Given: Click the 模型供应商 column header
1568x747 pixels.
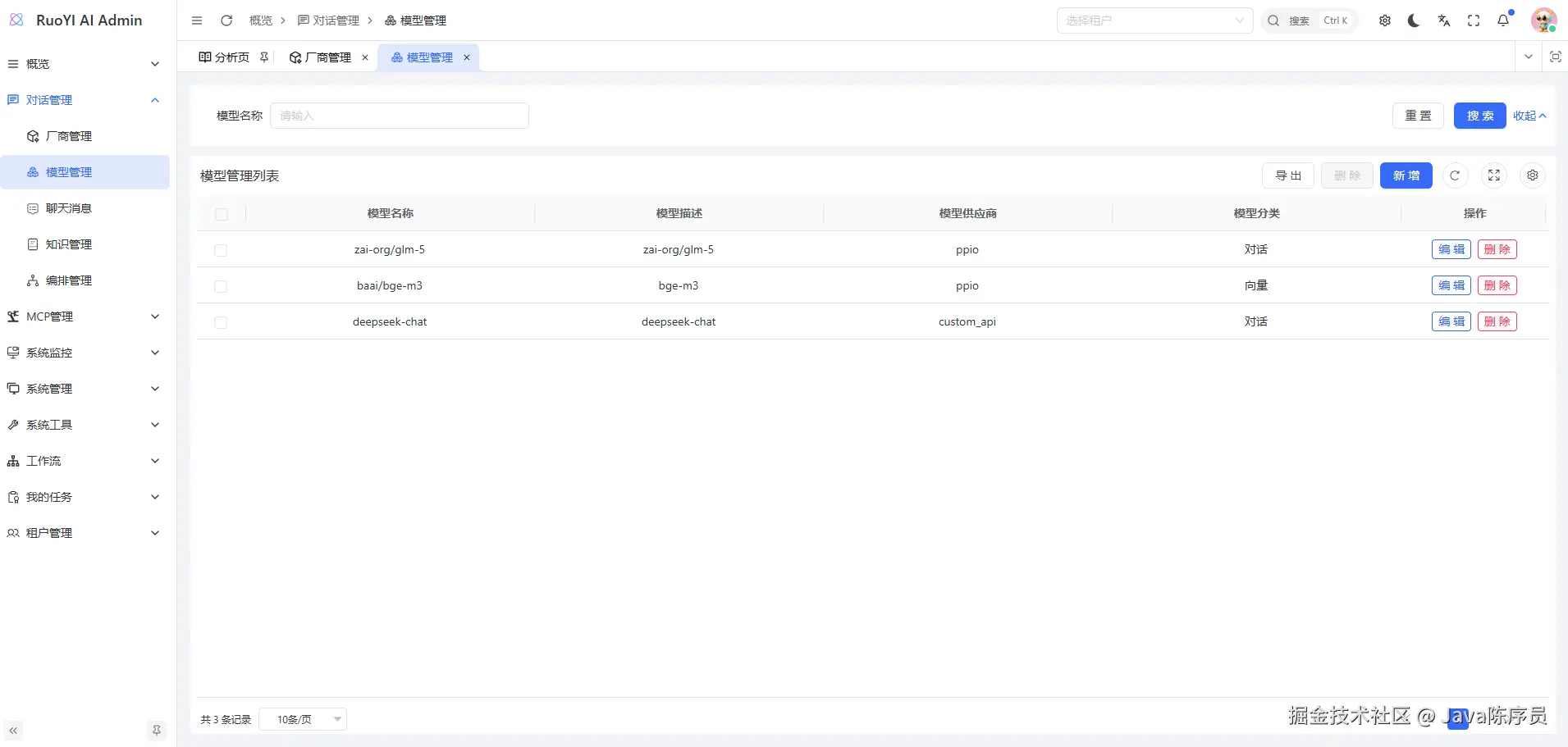Looking at the screenshot, I should (967, 213).
